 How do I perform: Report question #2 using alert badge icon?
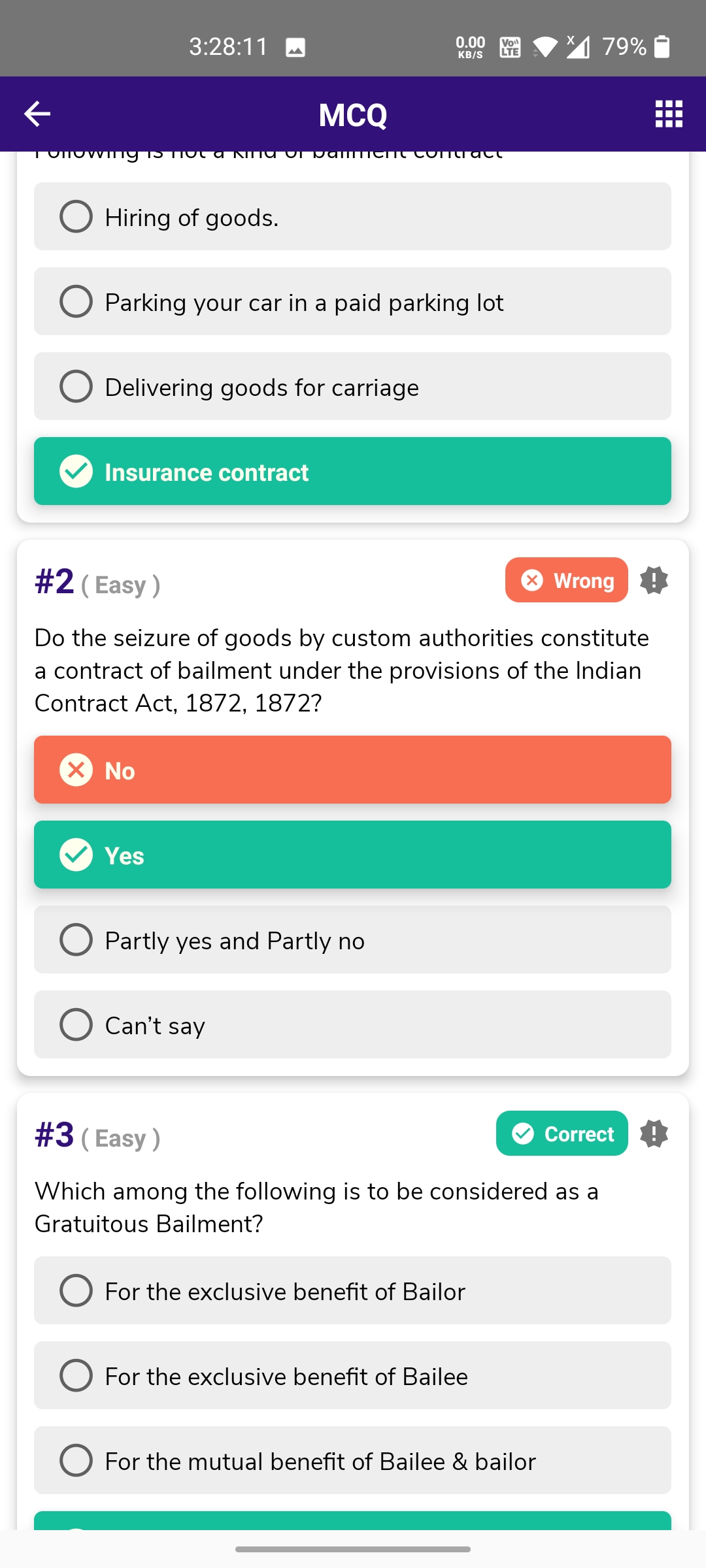pos(654,580)
